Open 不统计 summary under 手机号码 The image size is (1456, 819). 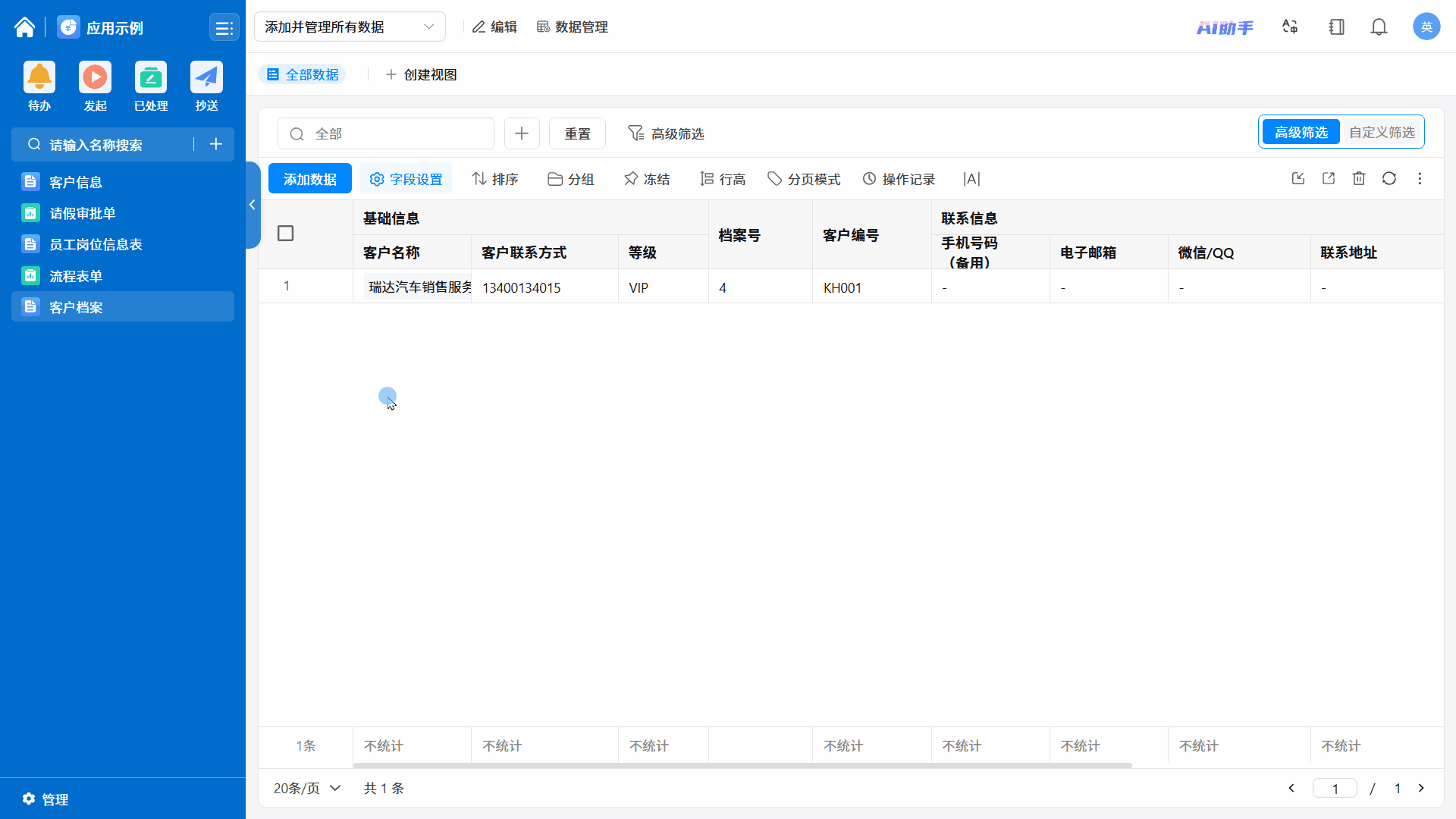click(962, 746)
